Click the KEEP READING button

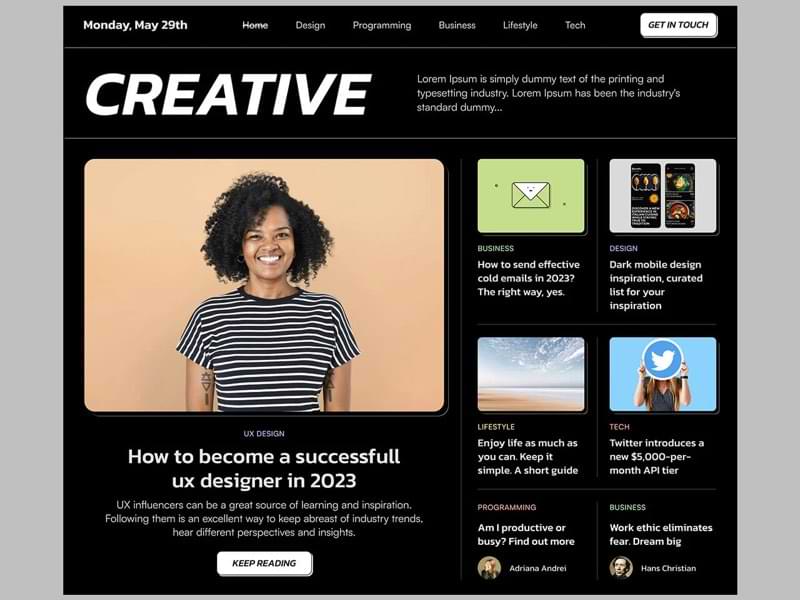pyautogui.click(x=264, y=563)
